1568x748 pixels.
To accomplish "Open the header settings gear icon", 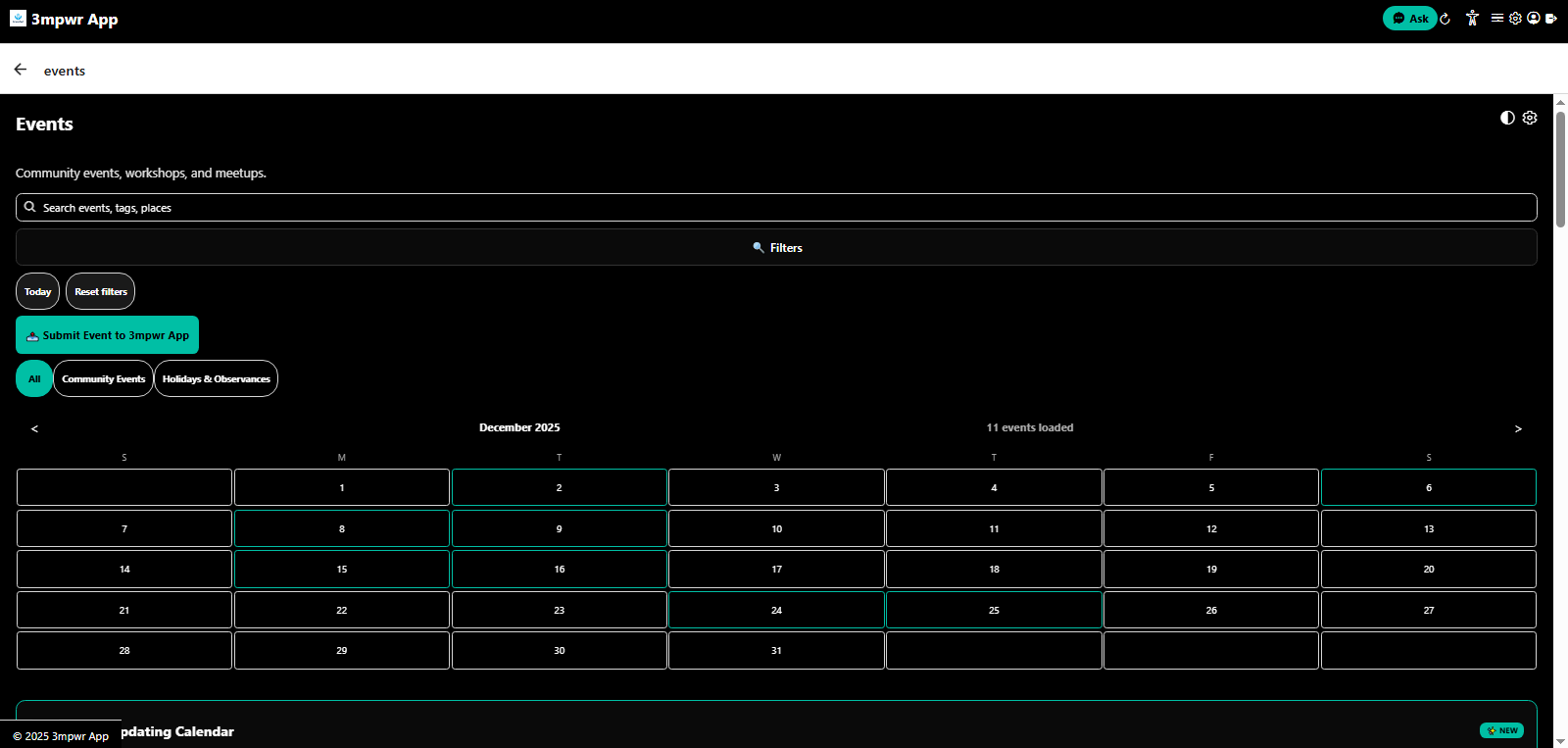I will coord(1515,19).
